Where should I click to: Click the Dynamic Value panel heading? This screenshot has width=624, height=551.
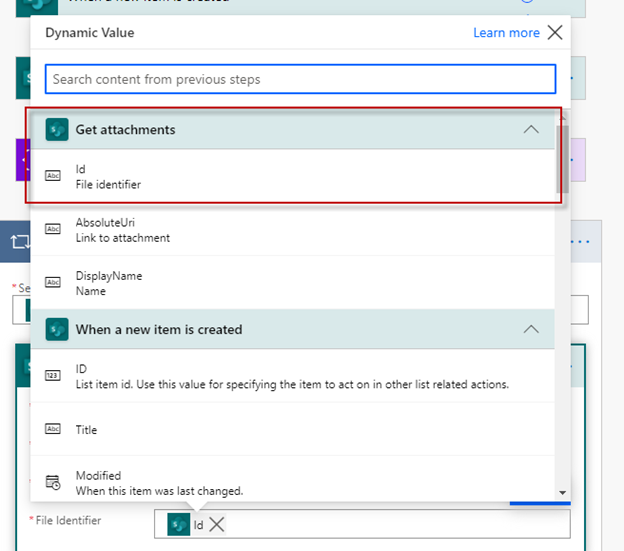pos(90,33)
